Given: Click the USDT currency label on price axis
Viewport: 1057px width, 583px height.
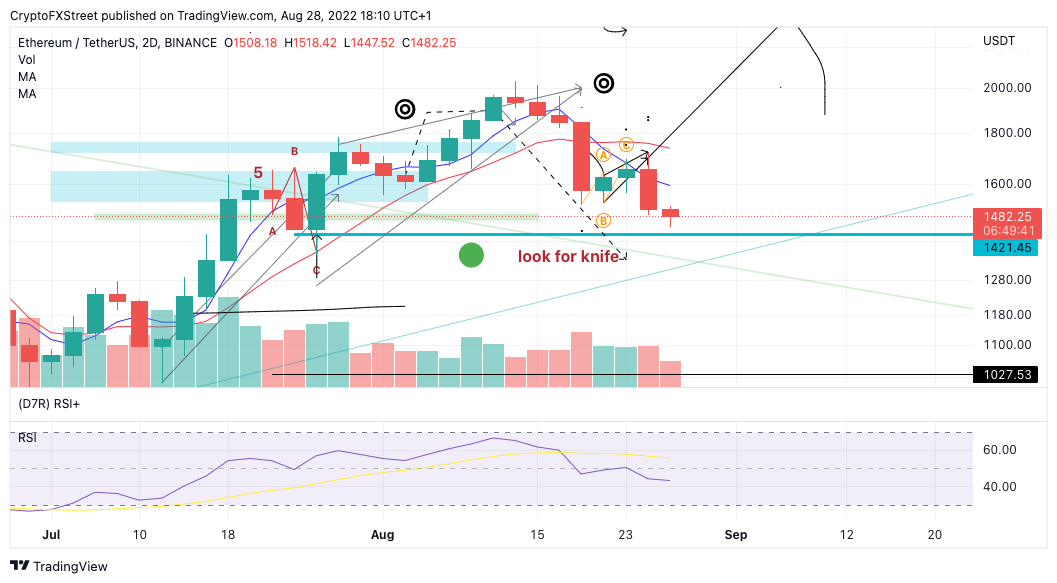Looking at the screenshot, I should pos(998,41).
